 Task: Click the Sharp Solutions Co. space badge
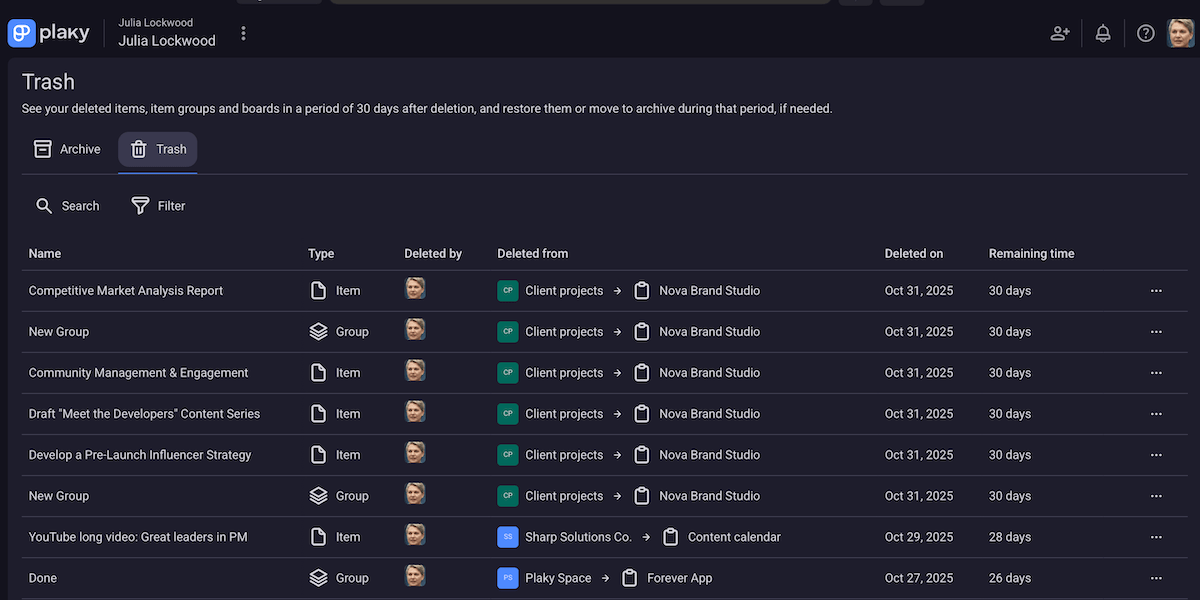[508, 537]
